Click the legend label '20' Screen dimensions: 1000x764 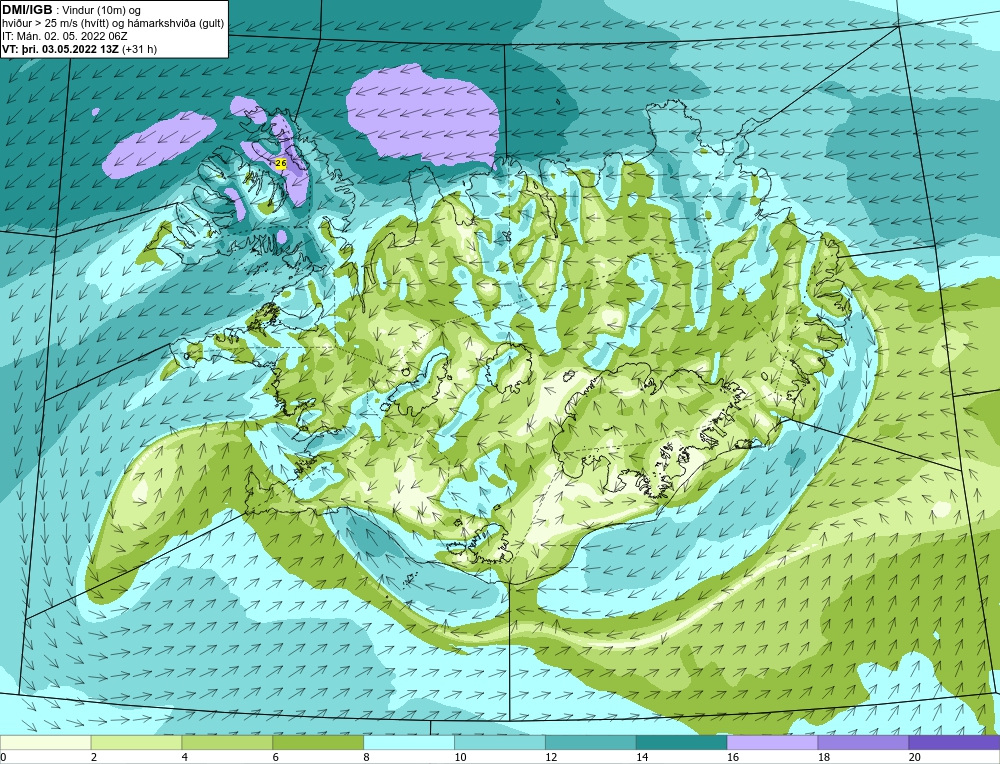pyautogui.click(x=915, y=757)
